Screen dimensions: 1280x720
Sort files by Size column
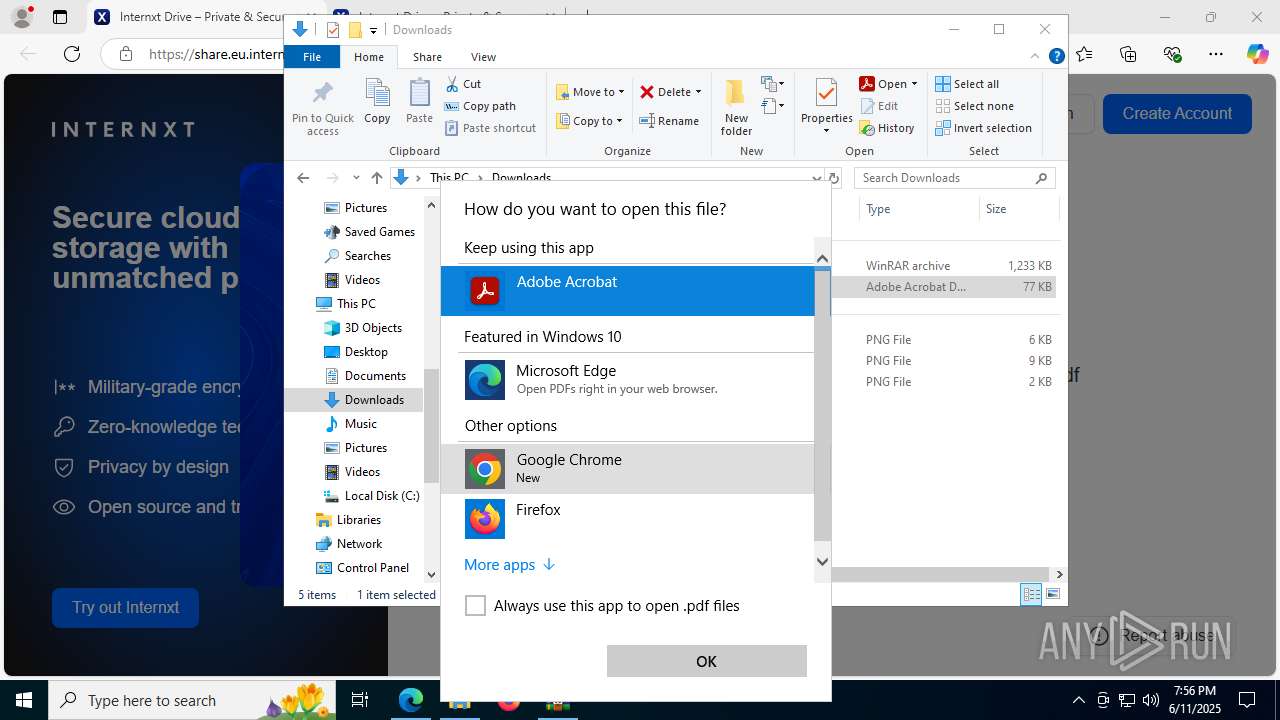[x=1018, y=209]
